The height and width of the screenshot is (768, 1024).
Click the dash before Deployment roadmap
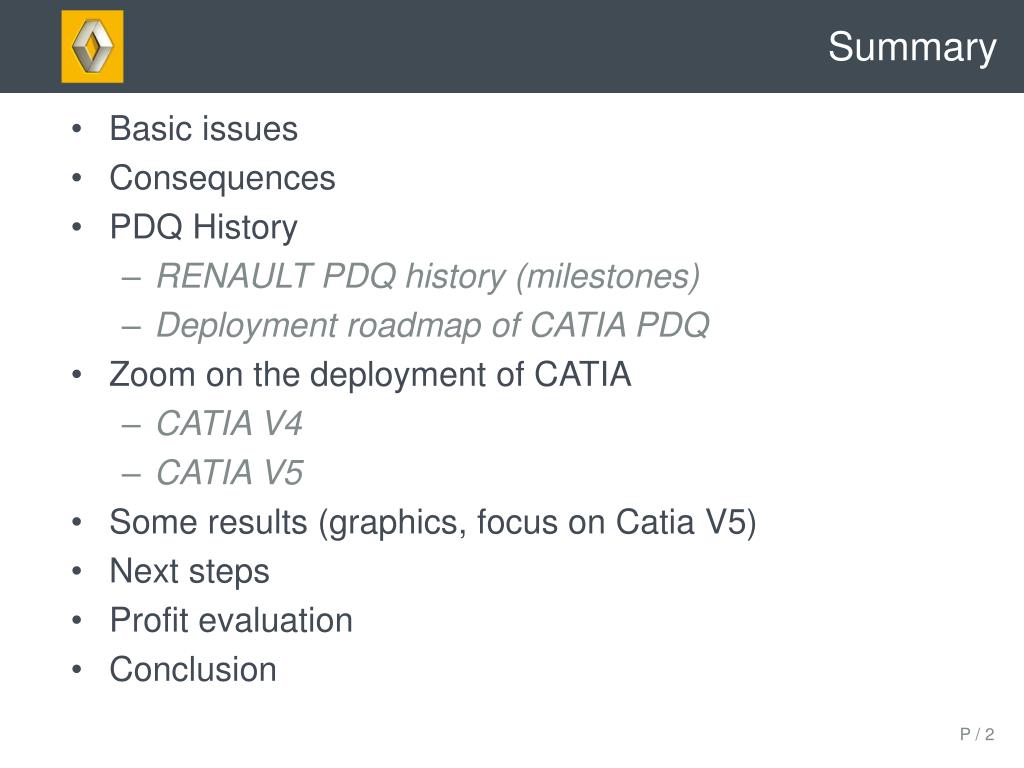[131, 327]
